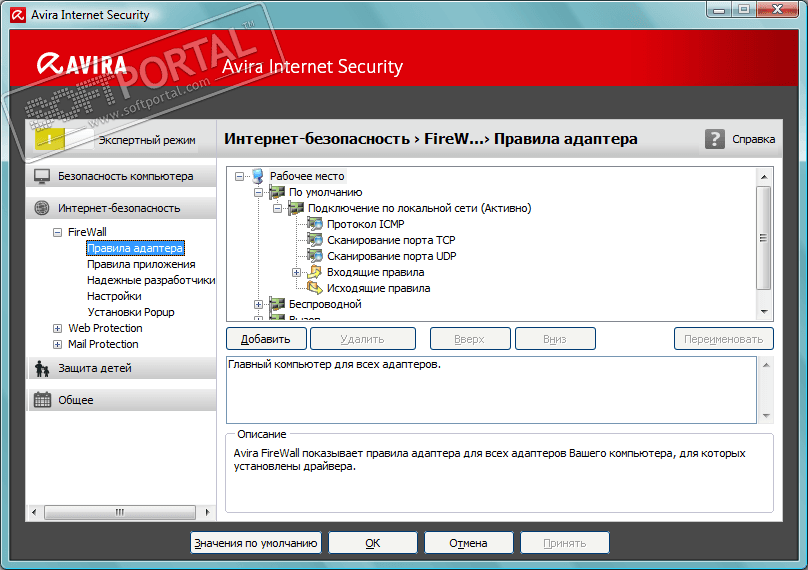Click the rule tree vertical scrollbar thumb

tap(764, 238)
